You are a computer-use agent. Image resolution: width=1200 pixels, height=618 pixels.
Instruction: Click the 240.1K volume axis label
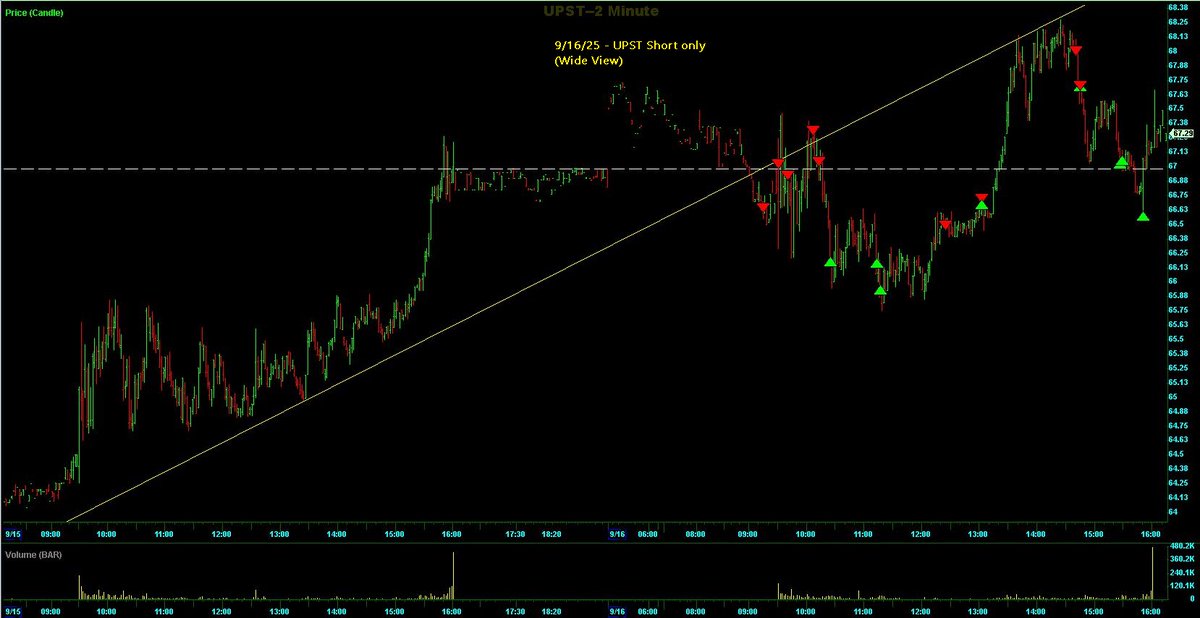(x=1180, y=573)
